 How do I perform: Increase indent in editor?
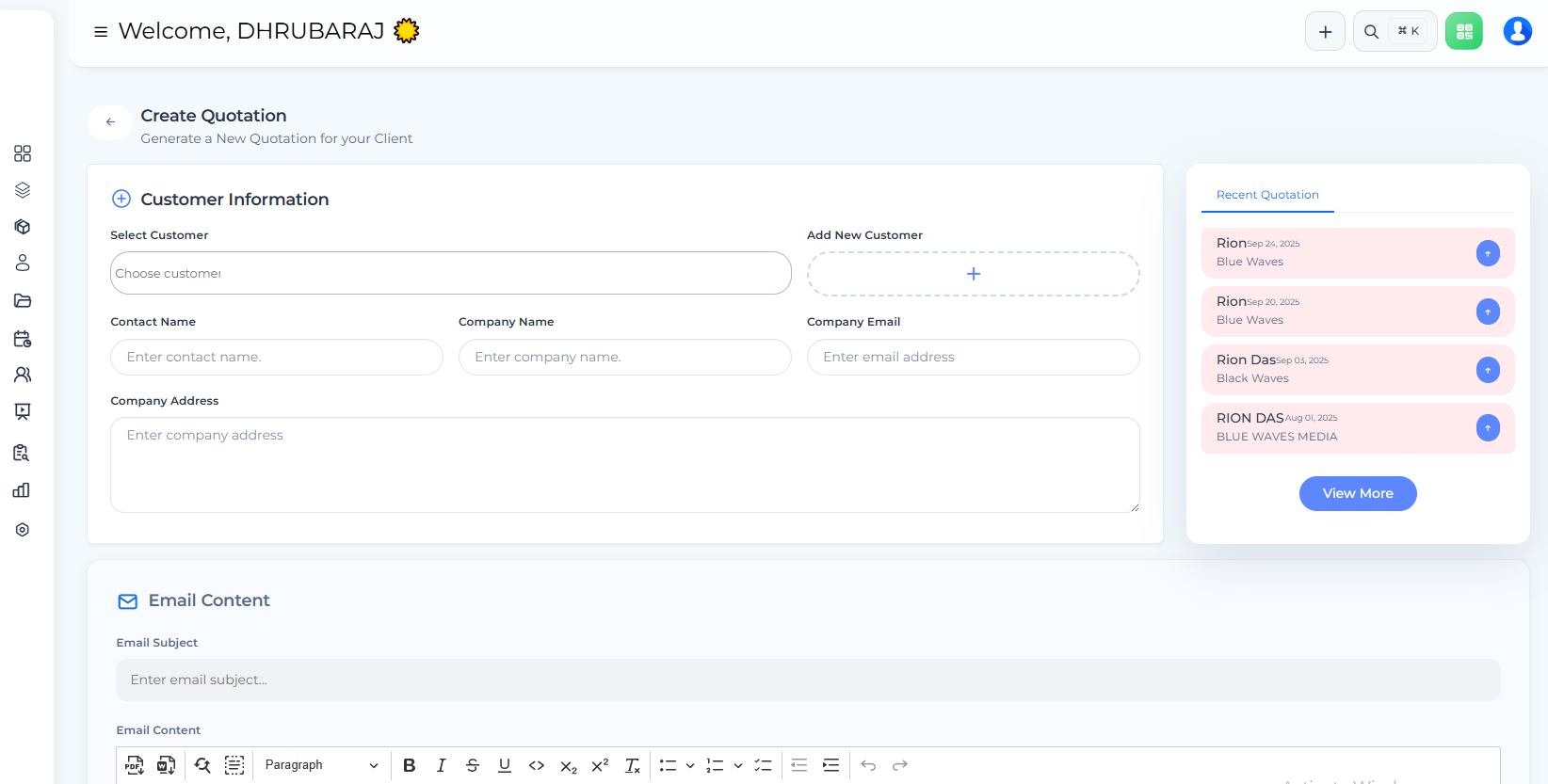[830, 765]
